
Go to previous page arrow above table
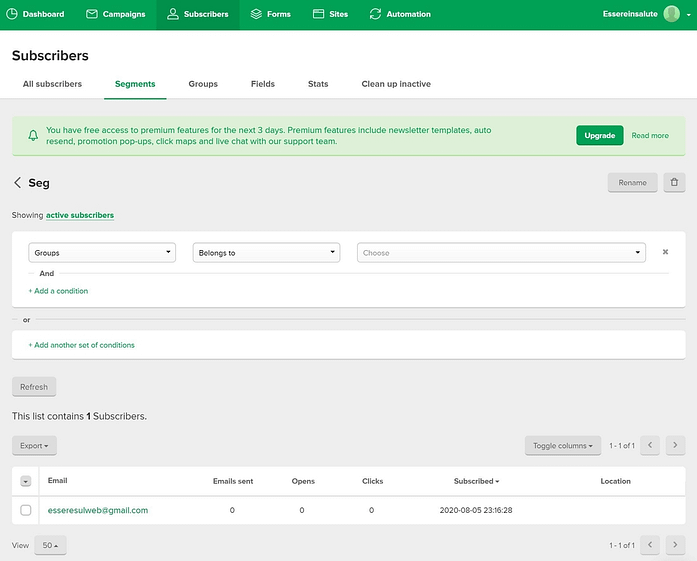(x=649, y=445)
